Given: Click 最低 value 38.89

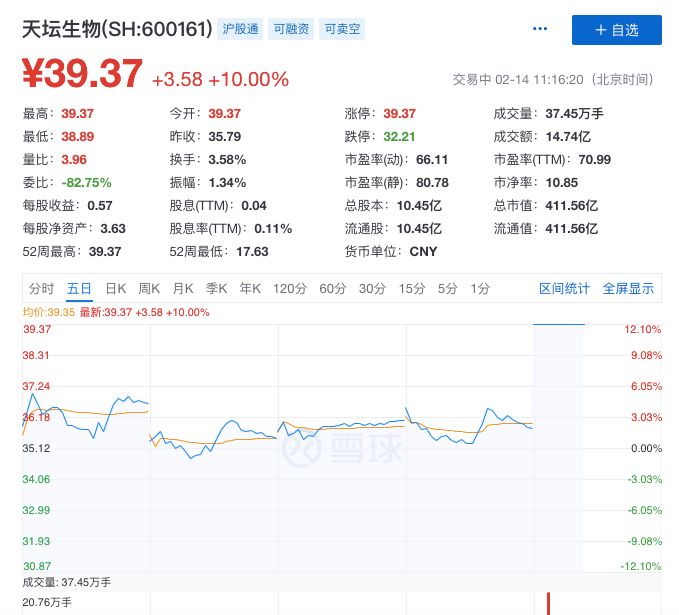Looking at the screenshot, I should [78, 137].
